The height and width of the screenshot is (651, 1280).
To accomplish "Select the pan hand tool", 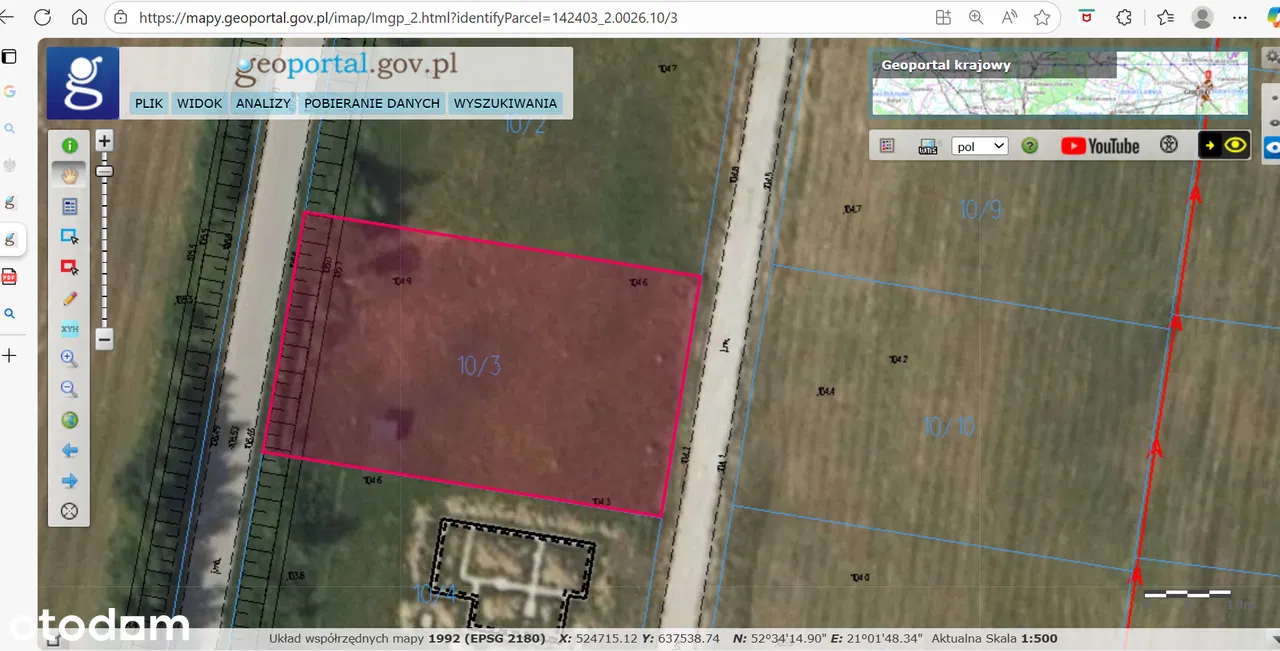I will (x=70, y=175).
